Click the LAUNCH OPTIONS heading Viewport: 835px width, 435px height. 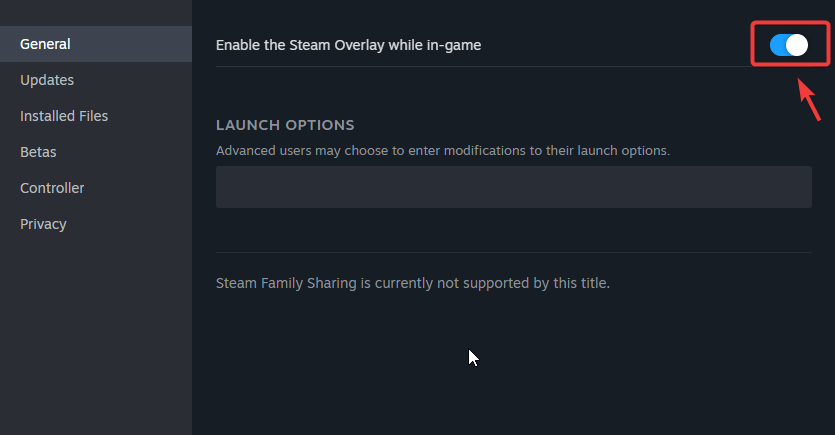(x=285, y=125)
